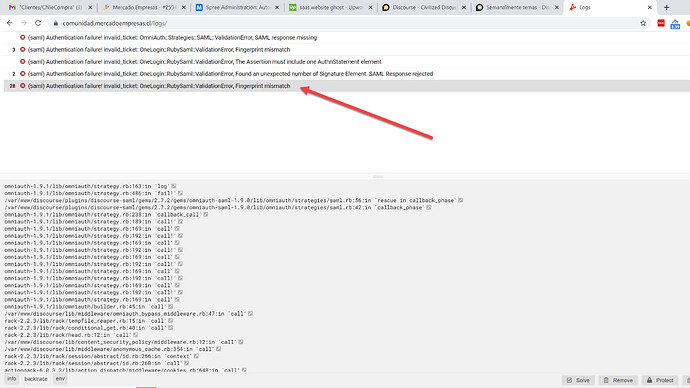690x388 pixels.
Task: Click error icon of Signature Element row
Action: pos(22,74)
